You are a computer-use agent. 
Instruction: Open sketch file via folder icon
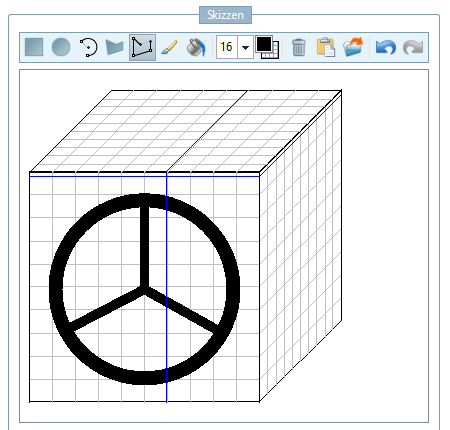[x=353, y=47]
